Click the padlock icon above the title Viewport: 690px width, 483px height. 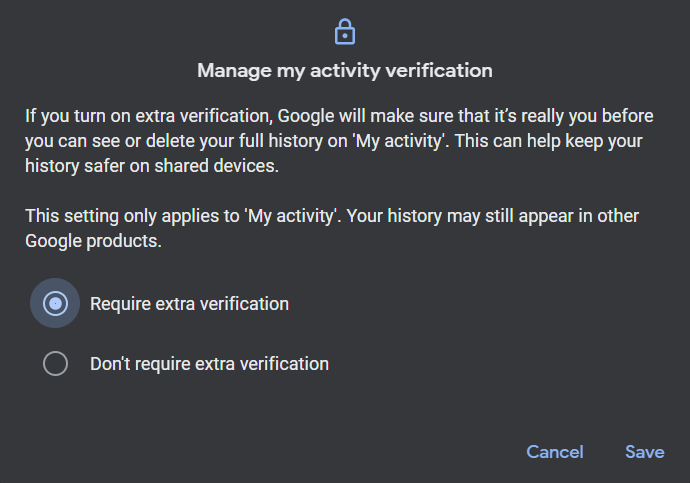(344, 33)
